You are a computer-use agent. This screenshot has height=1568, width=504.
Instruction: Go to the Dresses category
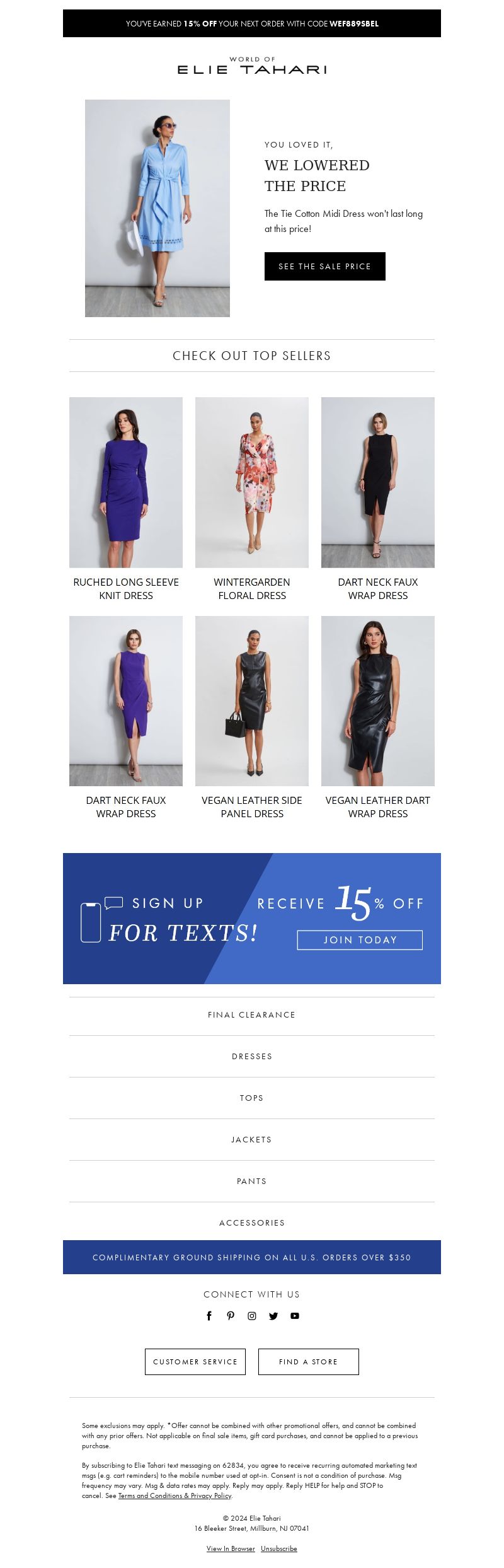[x=252, y=1056]
